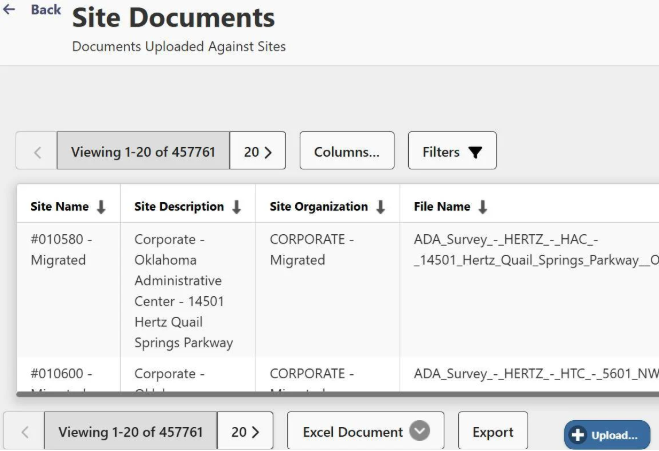659x451 pixels.
Task: Sort by Site Organization arrow icon
Action: 381,207
